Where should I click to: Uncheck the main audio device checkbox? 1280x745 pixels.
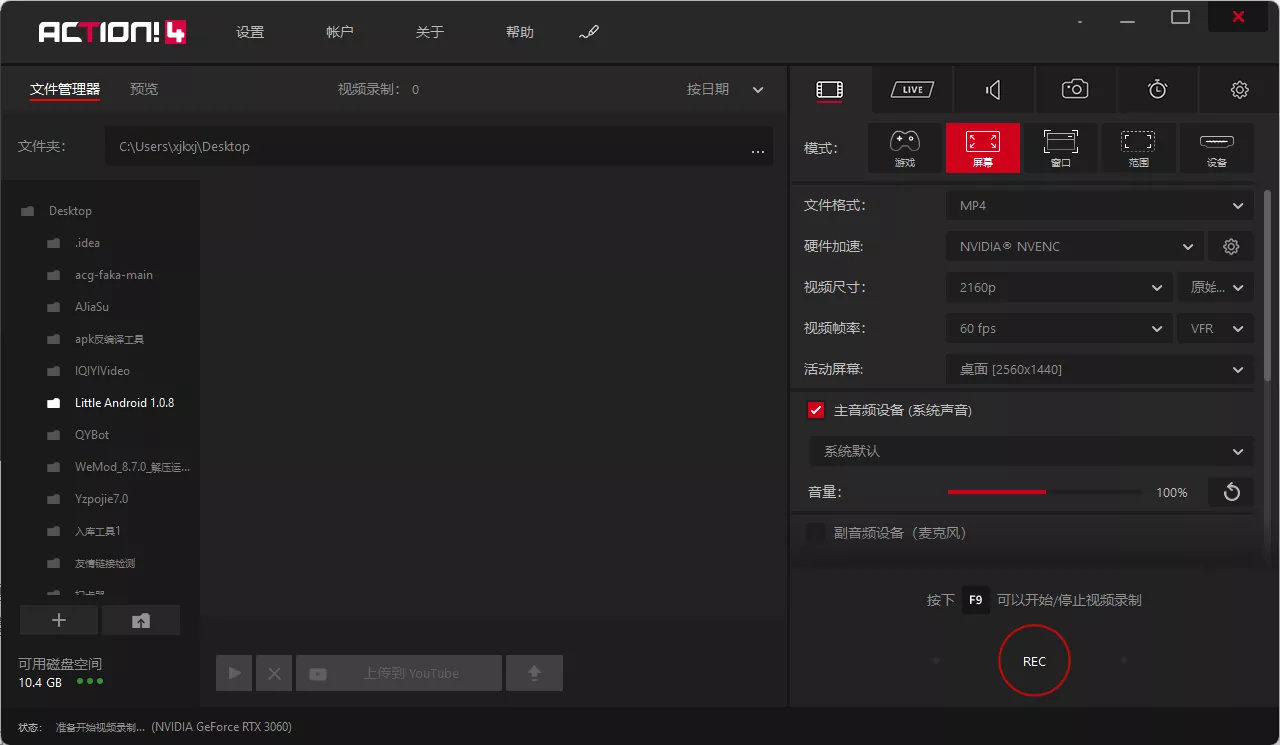(x=816, y=410)
